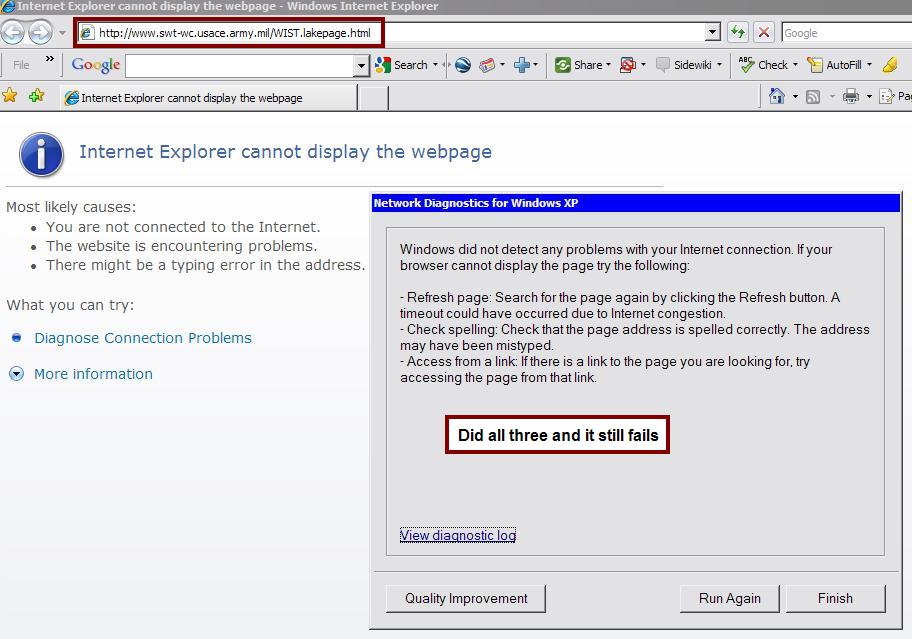This screenshot has height=639, width=912.
Task: Click the red Stop loading icon
Action: coord(764,32)
